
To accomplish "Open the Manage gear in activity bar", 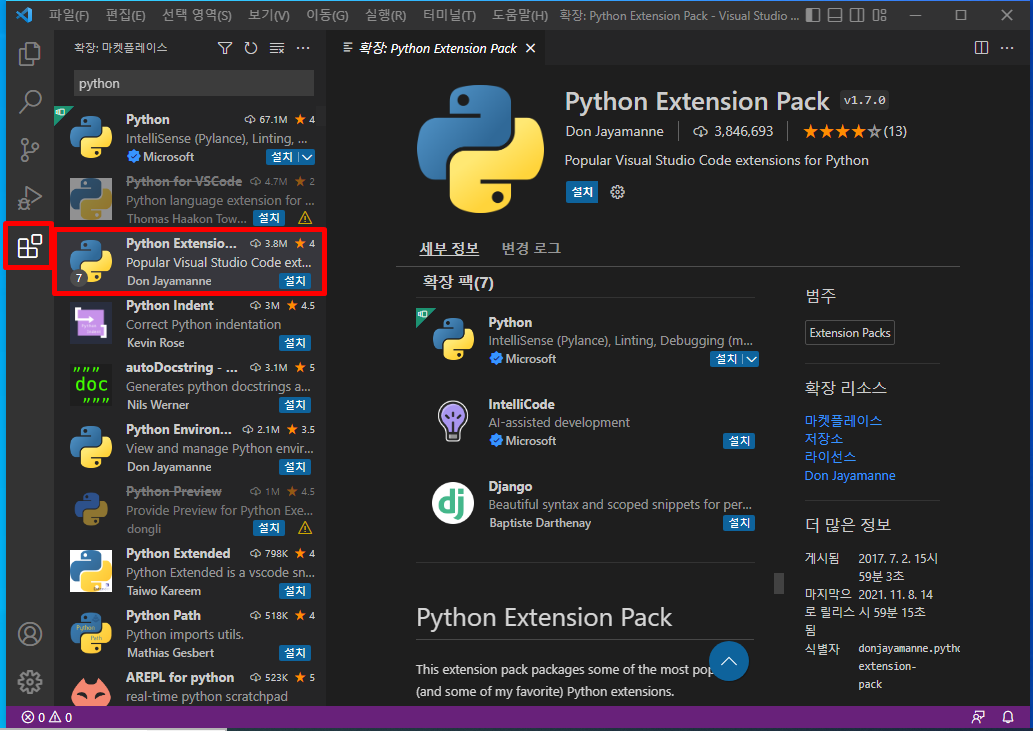I will (30, 682).
